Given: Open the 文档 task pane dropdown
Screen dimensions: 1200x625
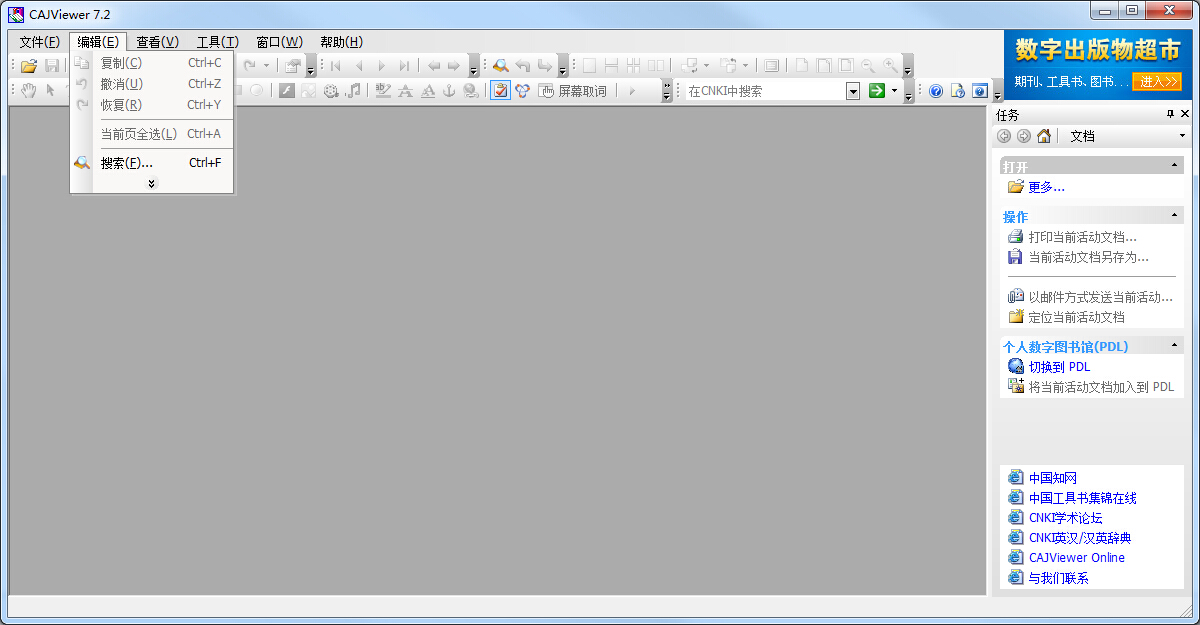Looking at the screenshot, I should tap(1182, 136).
